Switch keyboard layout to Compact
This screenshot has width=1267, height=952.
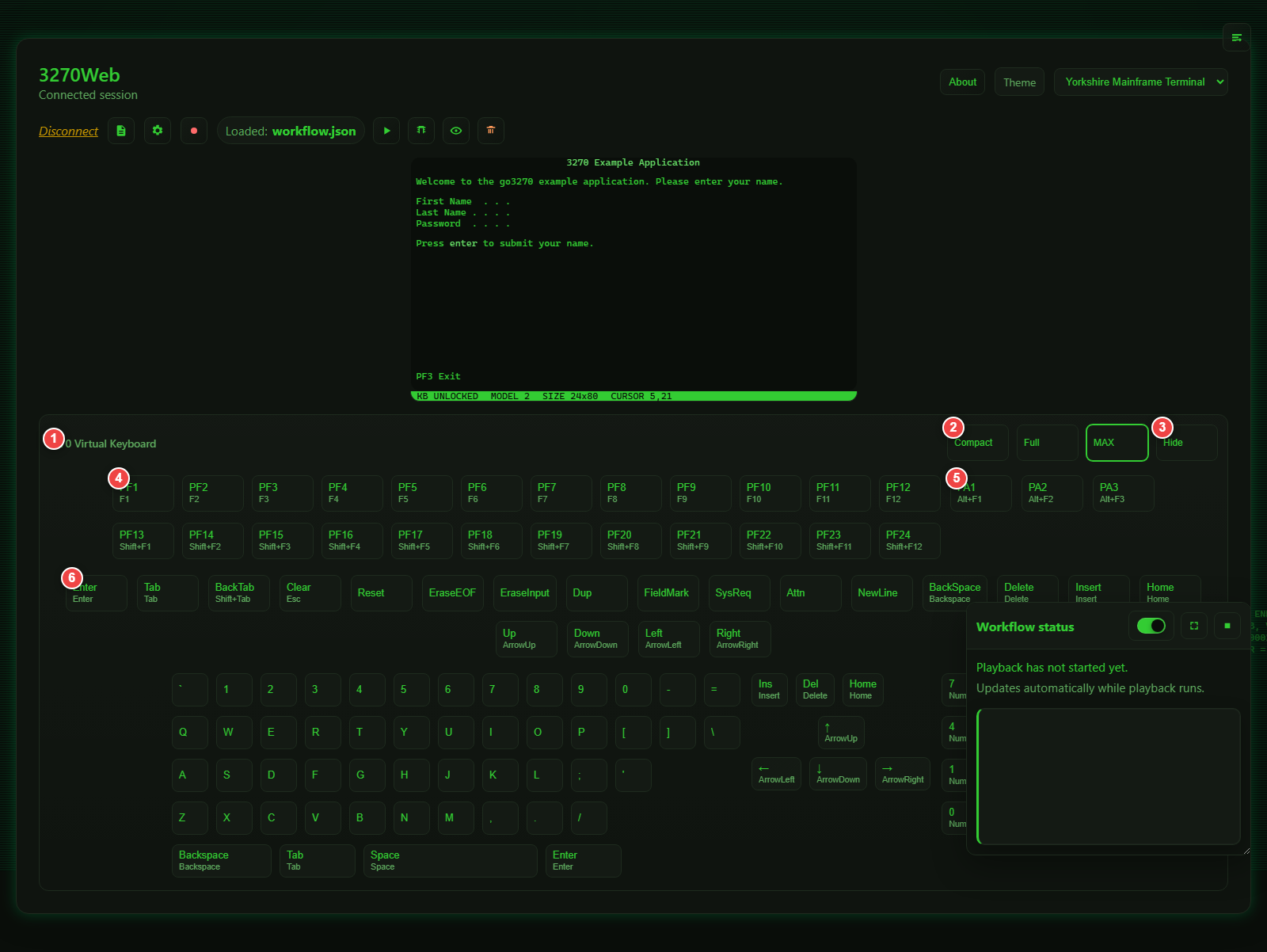pos(976,443)
